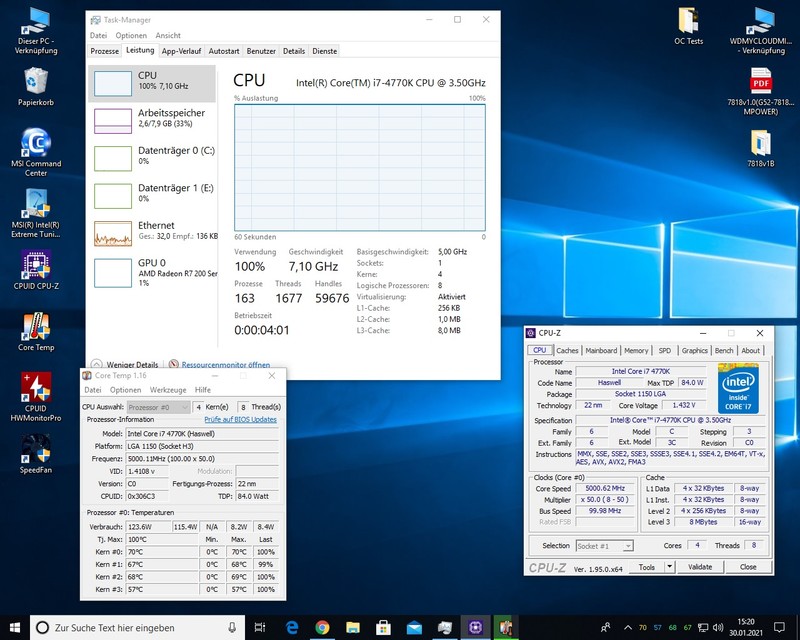This screenshot has width=800, height=640.
Task: Show hidden system tray icons
Action: [x=628, y=627]
